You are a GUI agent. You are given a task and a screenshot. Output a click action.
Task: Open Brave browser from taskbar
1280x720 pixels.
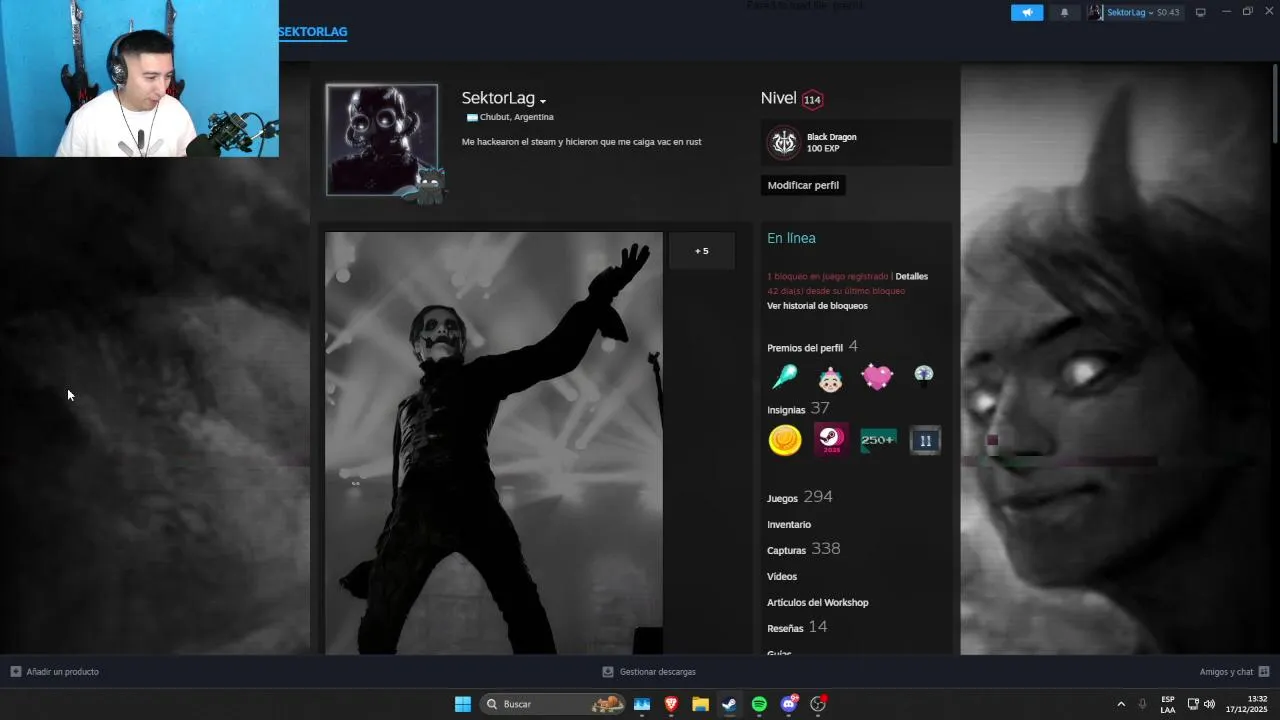671,704
